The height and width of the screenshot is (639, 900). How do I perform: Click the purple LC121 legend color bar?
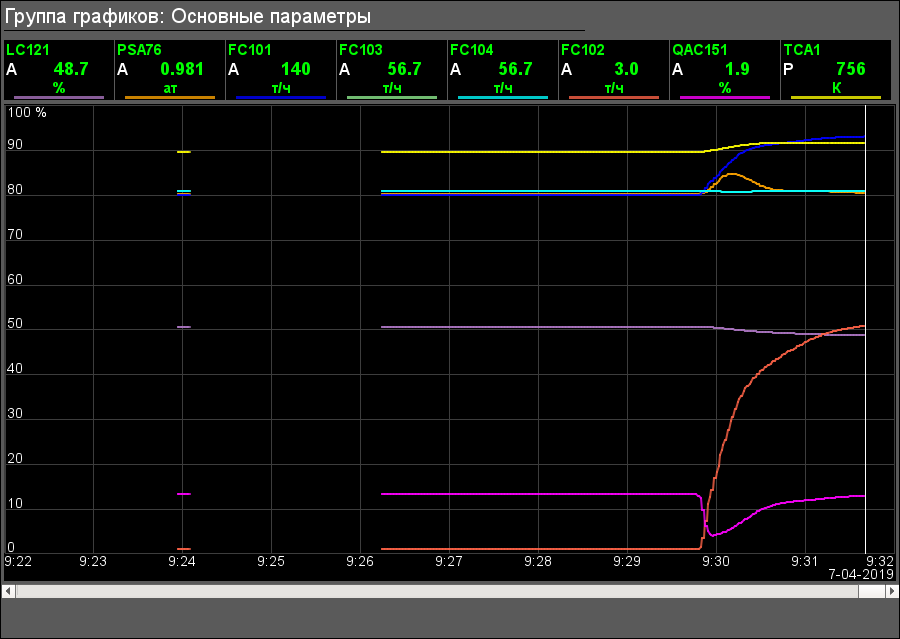coord(59,98)
